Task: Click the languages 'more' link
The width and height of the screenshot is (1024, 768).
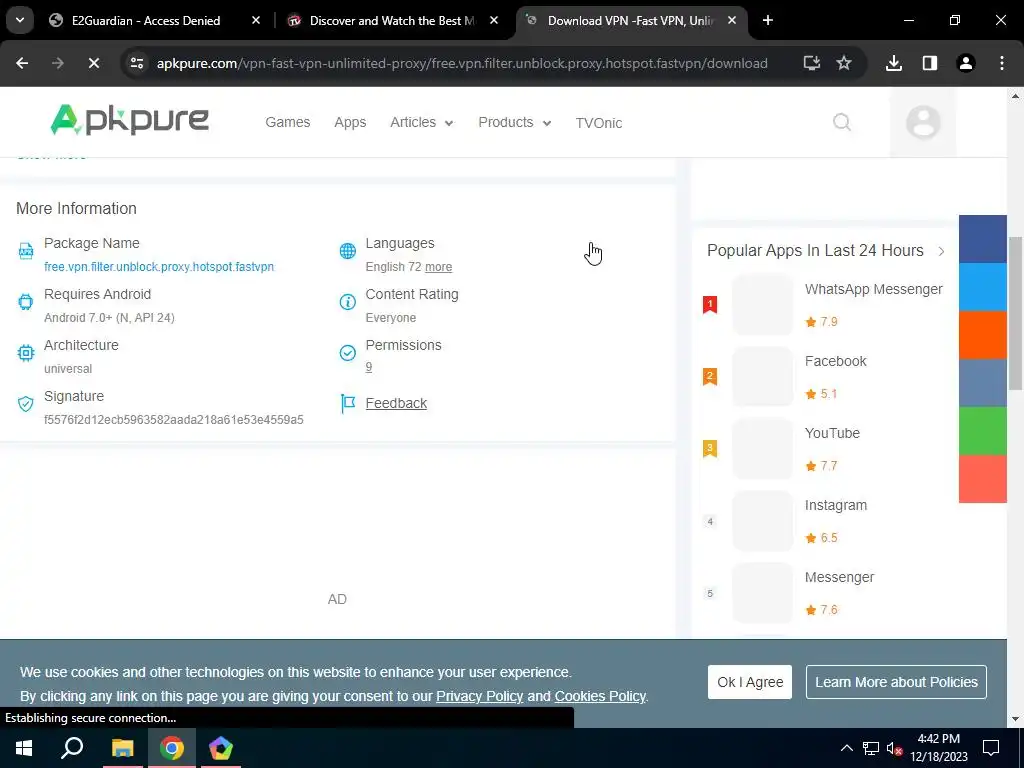Action: [438, 266]
